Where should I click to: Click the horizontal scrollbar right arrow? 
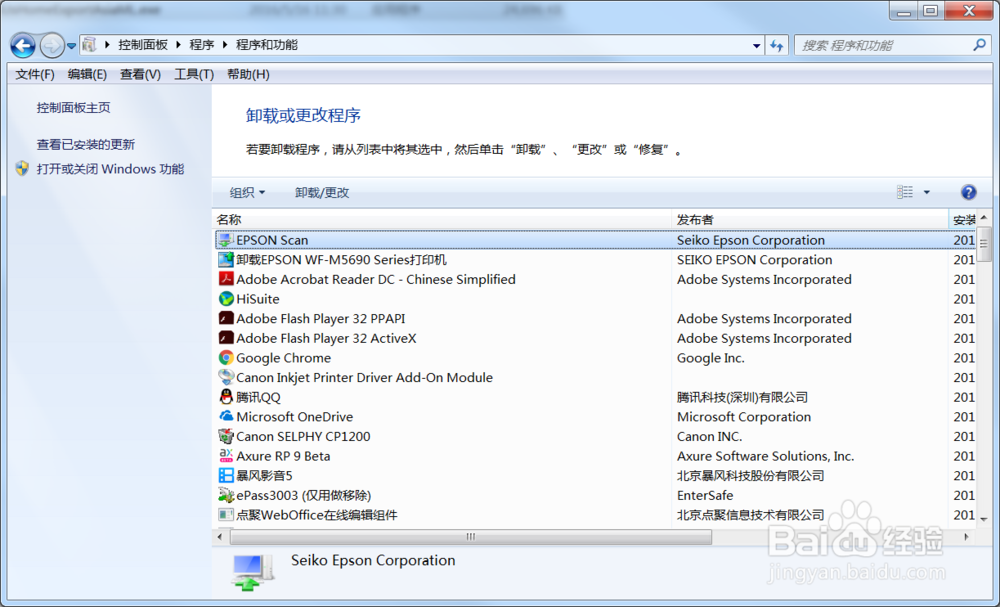966,537
